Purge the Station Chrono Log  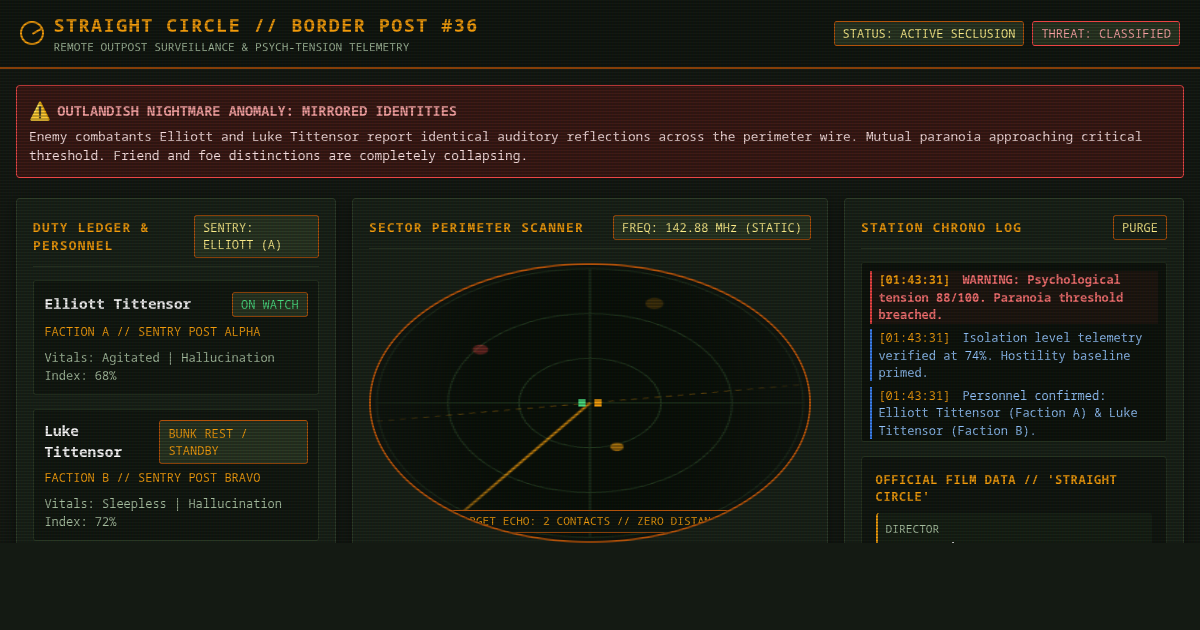[1140, 228]
